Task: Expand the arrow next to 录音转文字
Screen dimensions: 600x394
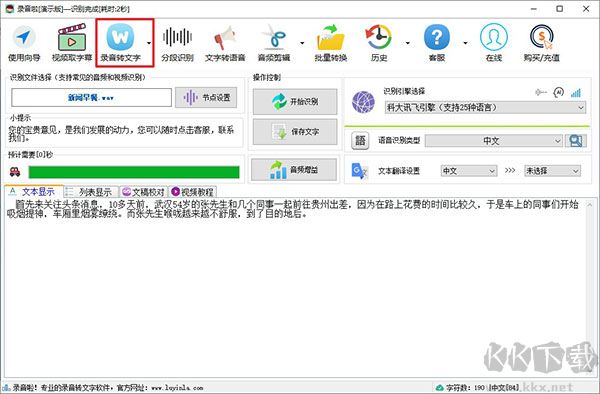Action: click(x=149, y=43)
